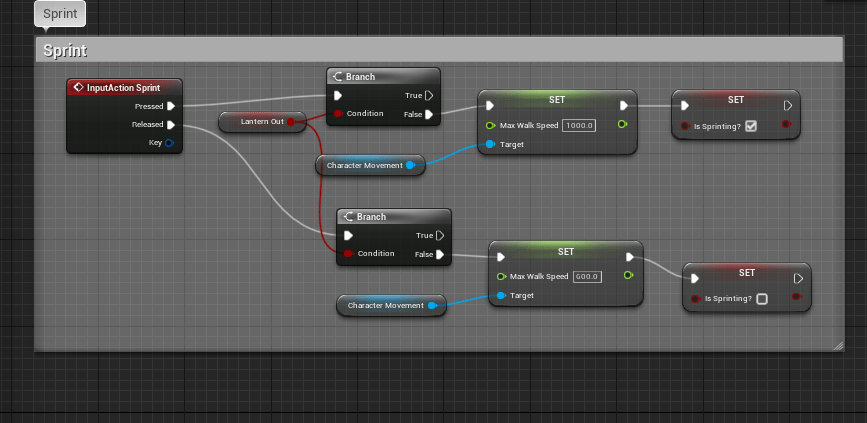Viewport: 867px width, 423px height.
Task: Select the Lantern Out variable node
Action: [x=257, y=121]
